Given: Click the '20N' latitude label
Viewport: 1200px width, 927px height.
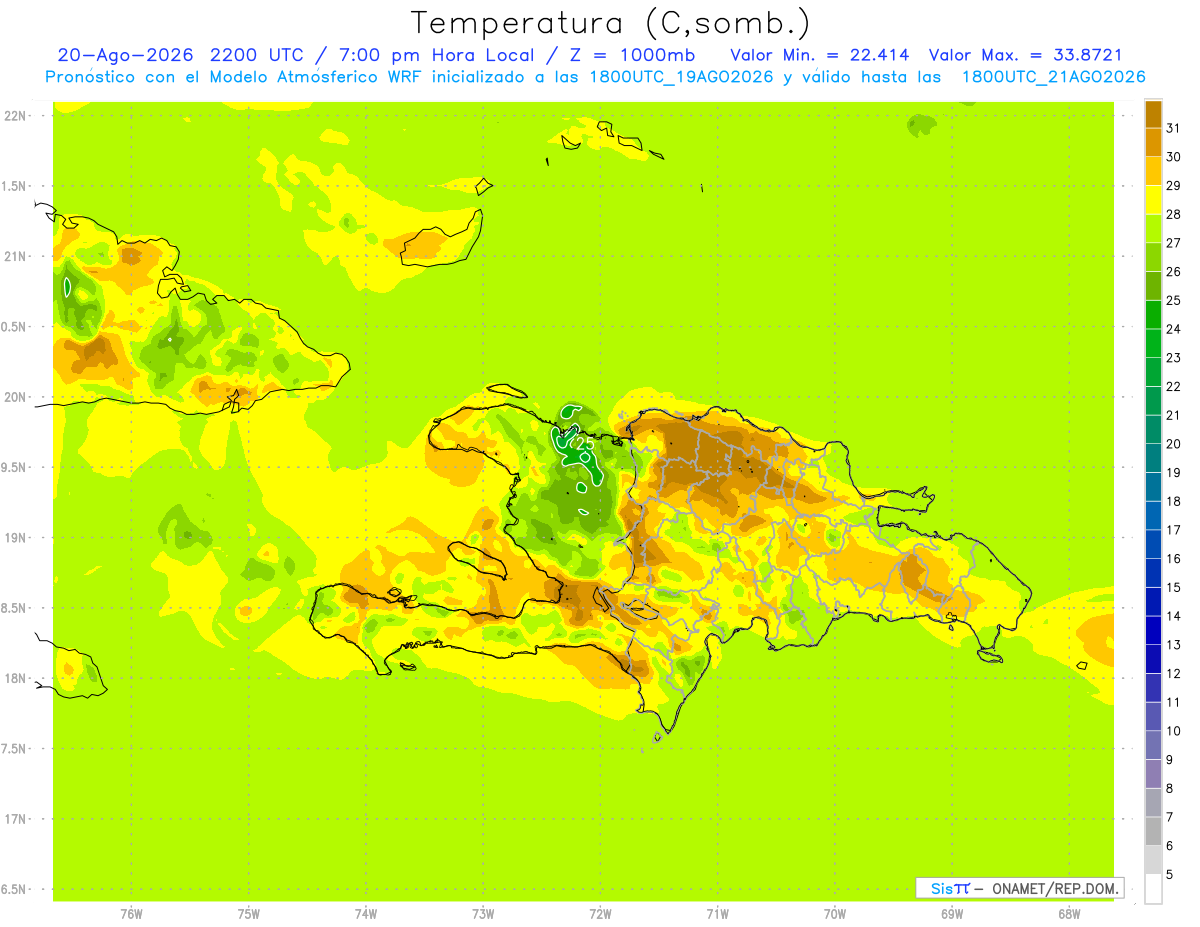Looking at the screenshot, I should (x=14, y=397).
